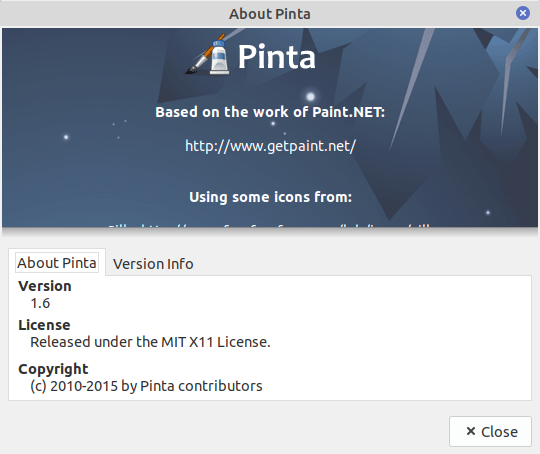Switch to the Version Info tab
Screen dimensions: 540x454
(153, 264)
